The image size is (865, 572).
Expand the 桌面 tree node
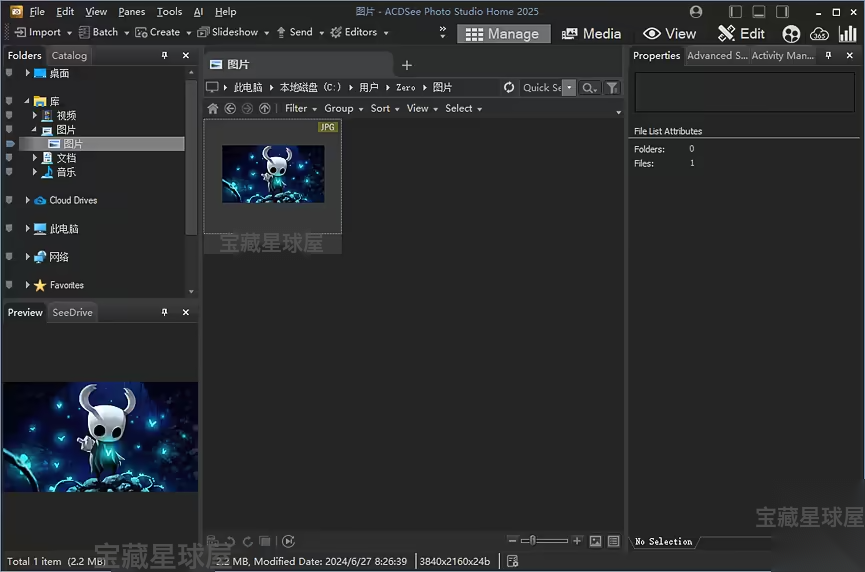coord(28,73)
